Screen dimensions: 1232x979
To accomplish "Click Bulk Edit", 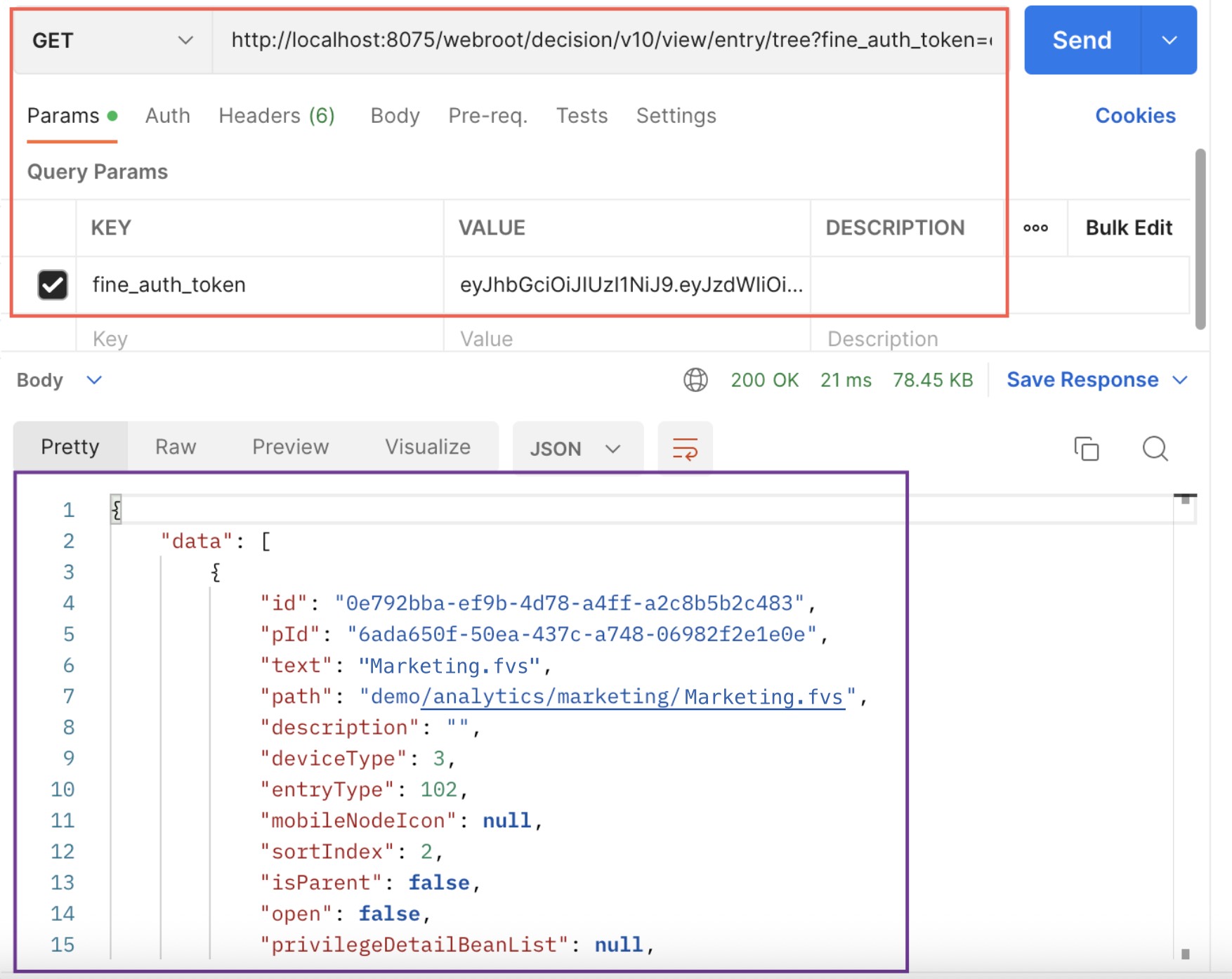I will tap(1129, 228).
